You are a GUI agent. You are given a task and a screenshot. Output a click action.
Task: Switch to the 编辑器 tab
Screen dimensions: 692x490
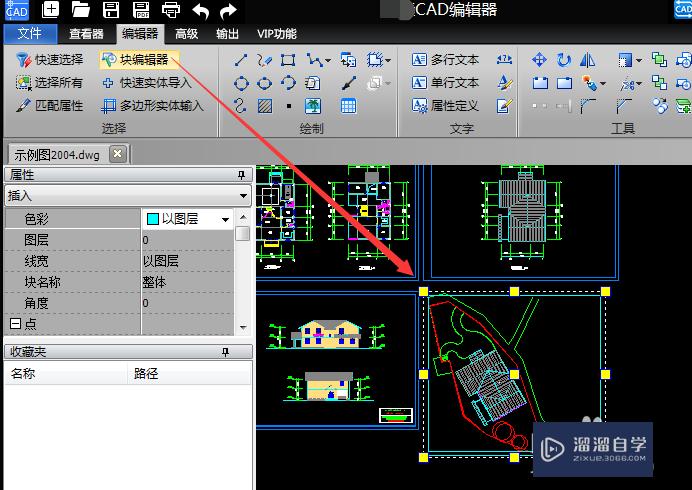click(x=140, y=34)
